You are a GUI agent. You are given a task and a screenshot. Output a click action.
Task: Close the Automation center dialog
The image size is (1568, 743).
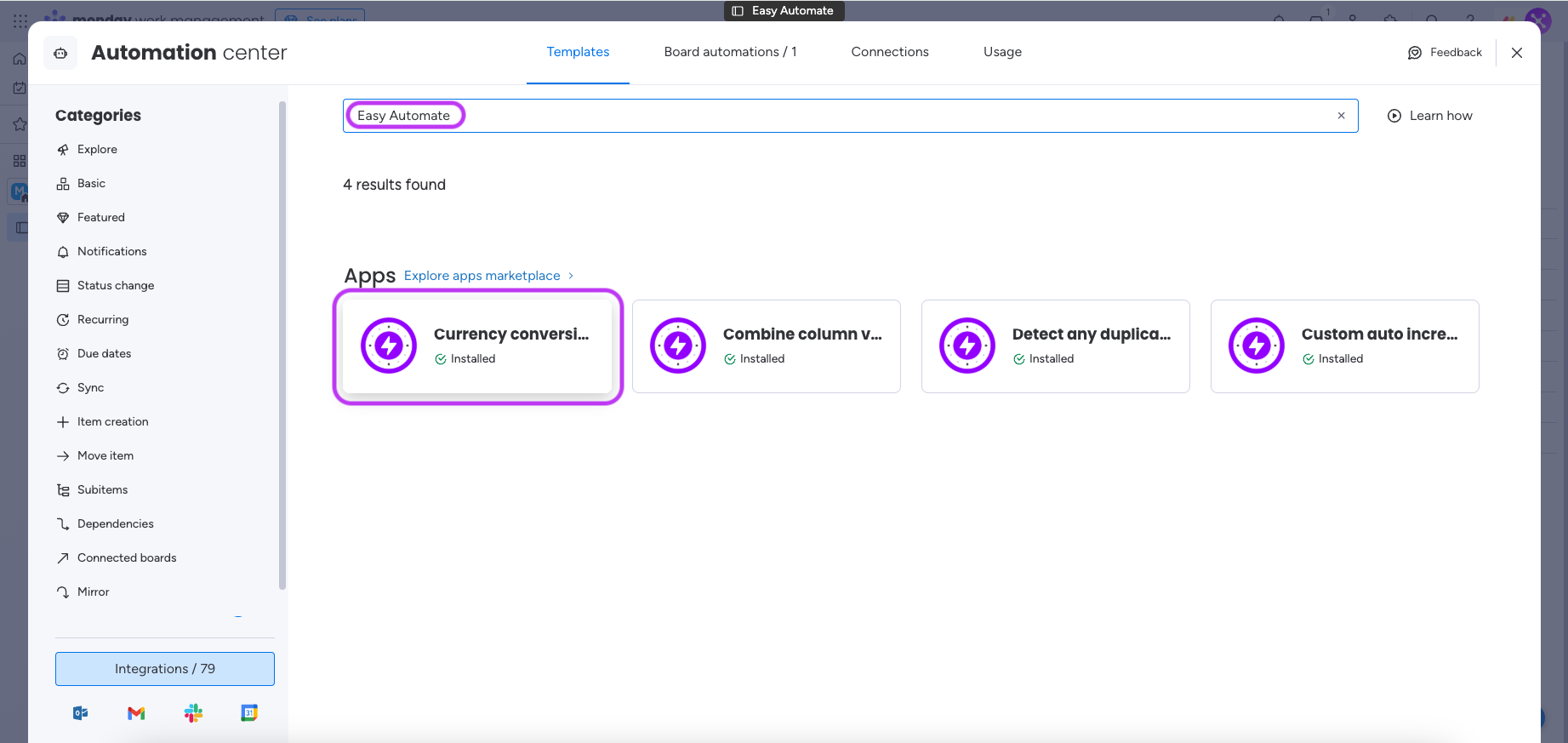[x=1516, y=53]
